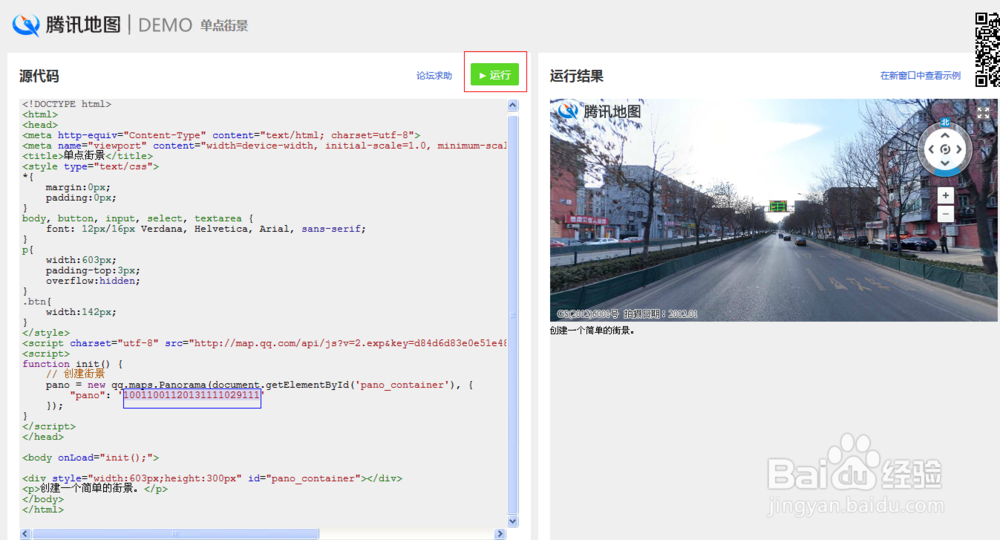The width and height of the screenshot is (1000, 540).
Task: Click the compass center reset icon
Action: coord(945,149)
